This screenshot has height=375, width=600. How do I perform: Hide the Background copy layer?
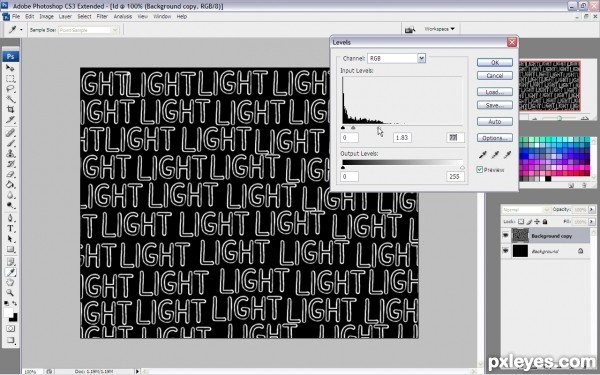(506, 236)
